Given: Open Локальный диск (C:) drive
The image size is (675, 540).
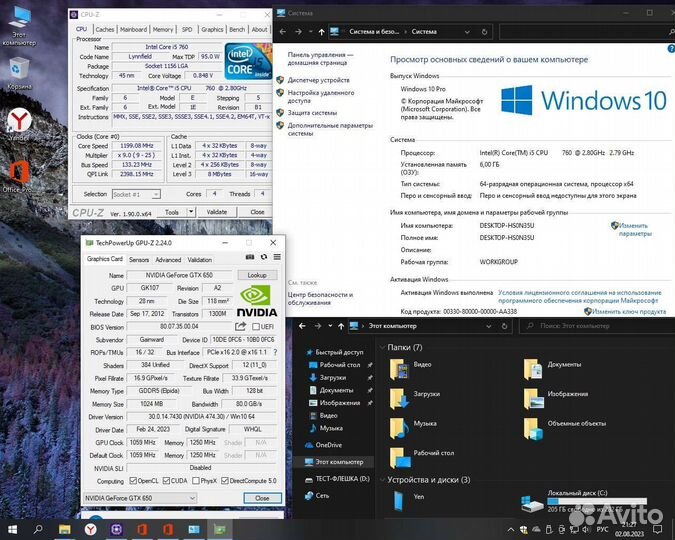Looking at the screenshot, I should [532, 502].
